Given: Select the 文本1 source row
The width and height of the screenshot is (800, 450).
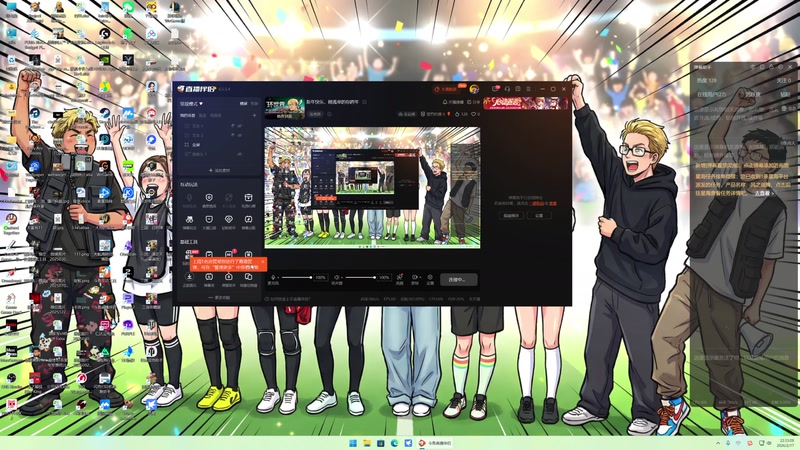Looking at the screenshot, I should click(x=219, y=126).
